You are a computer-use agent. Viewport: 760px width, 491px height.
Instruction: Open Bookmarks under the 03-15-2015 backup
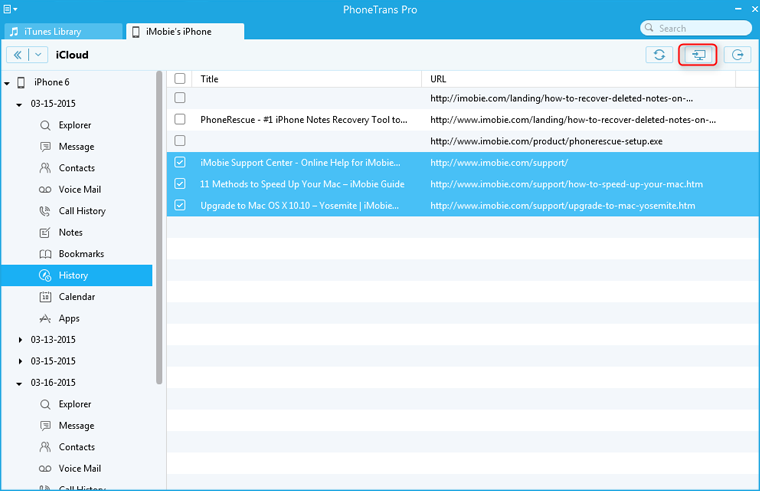coord(80,254)
